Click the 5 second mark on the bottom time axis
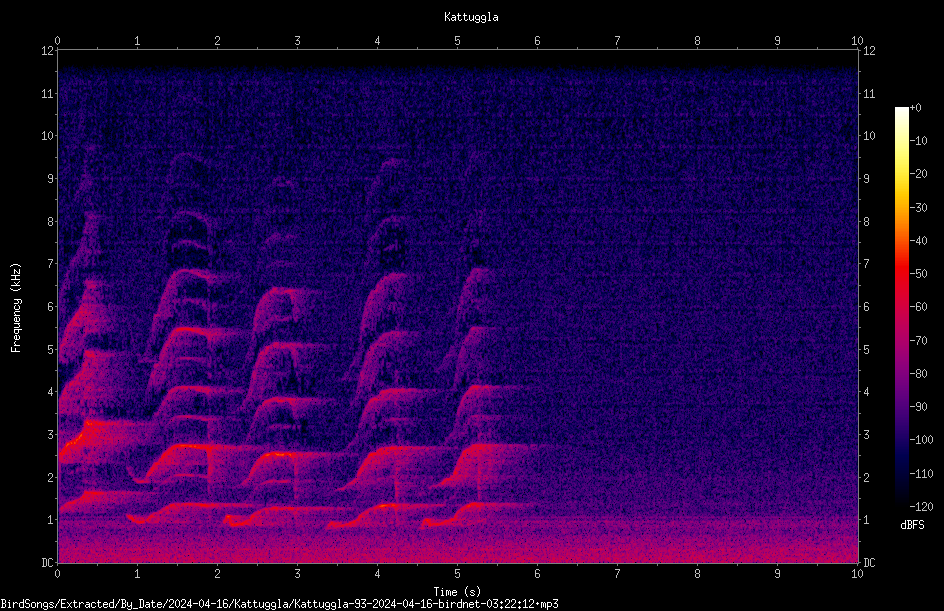Screen dimensions: 944x611 coord(458,574)
